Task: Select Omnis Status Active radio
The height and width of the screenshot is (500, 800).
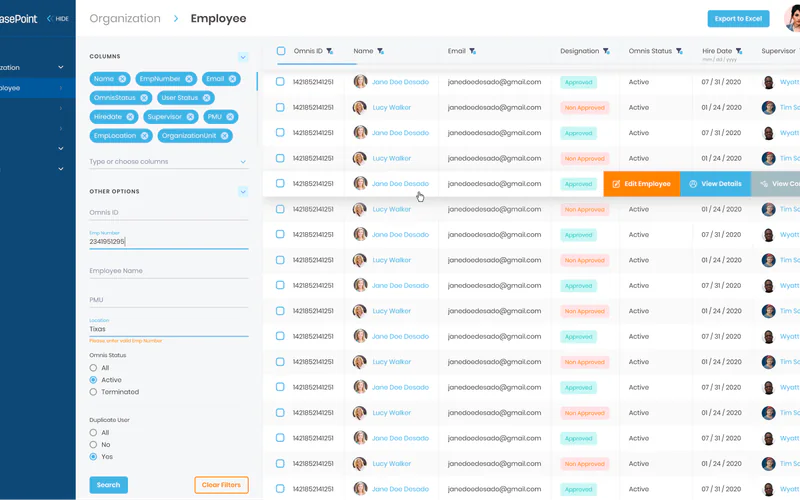Action: coord(93,380)
